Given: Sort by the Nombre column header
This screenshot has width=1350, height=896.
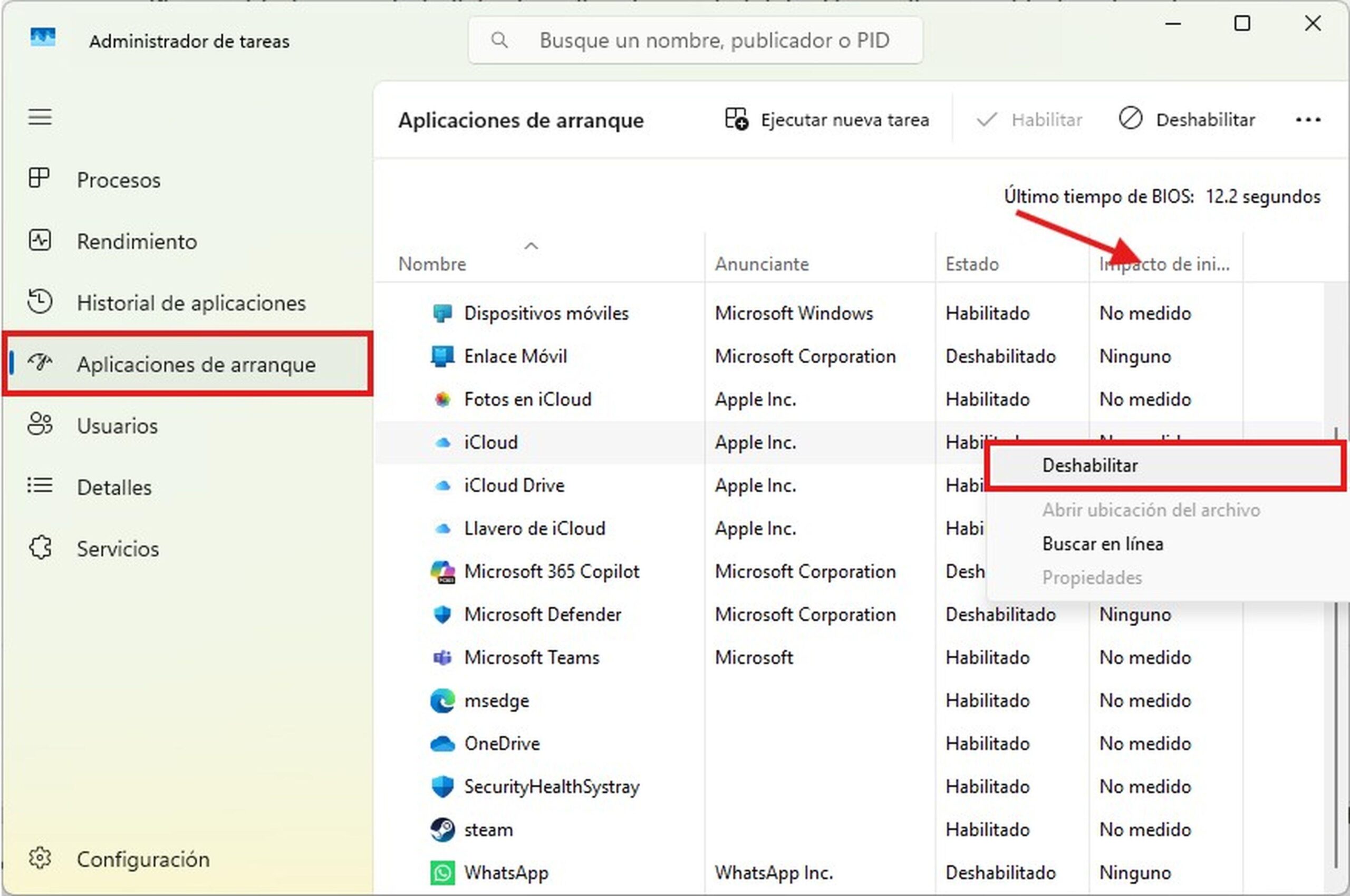Looking at the screenshot, I should click(432, 264).
